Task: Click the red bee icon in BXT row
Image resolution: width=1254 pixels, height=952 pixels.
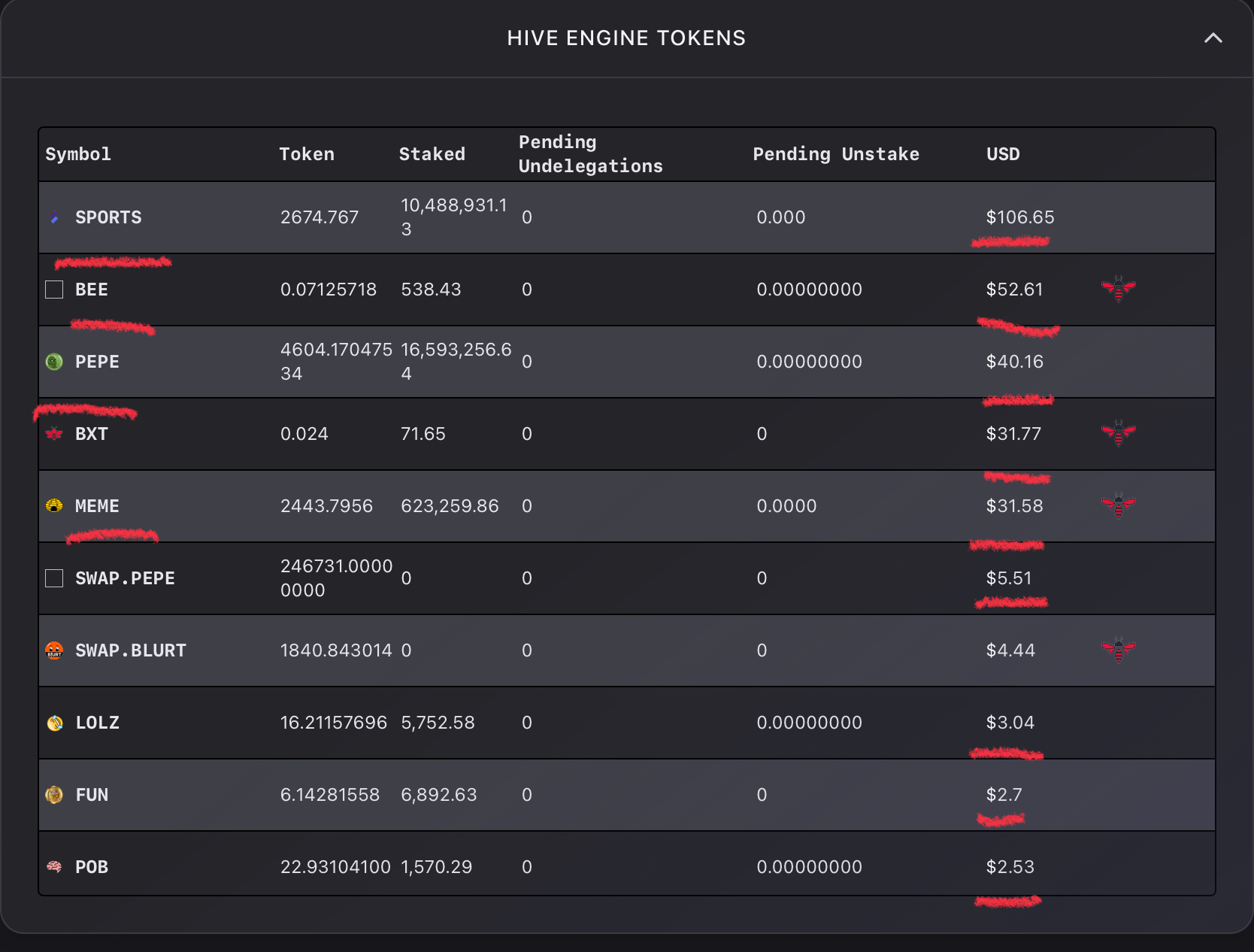Action: [1118, 433]
